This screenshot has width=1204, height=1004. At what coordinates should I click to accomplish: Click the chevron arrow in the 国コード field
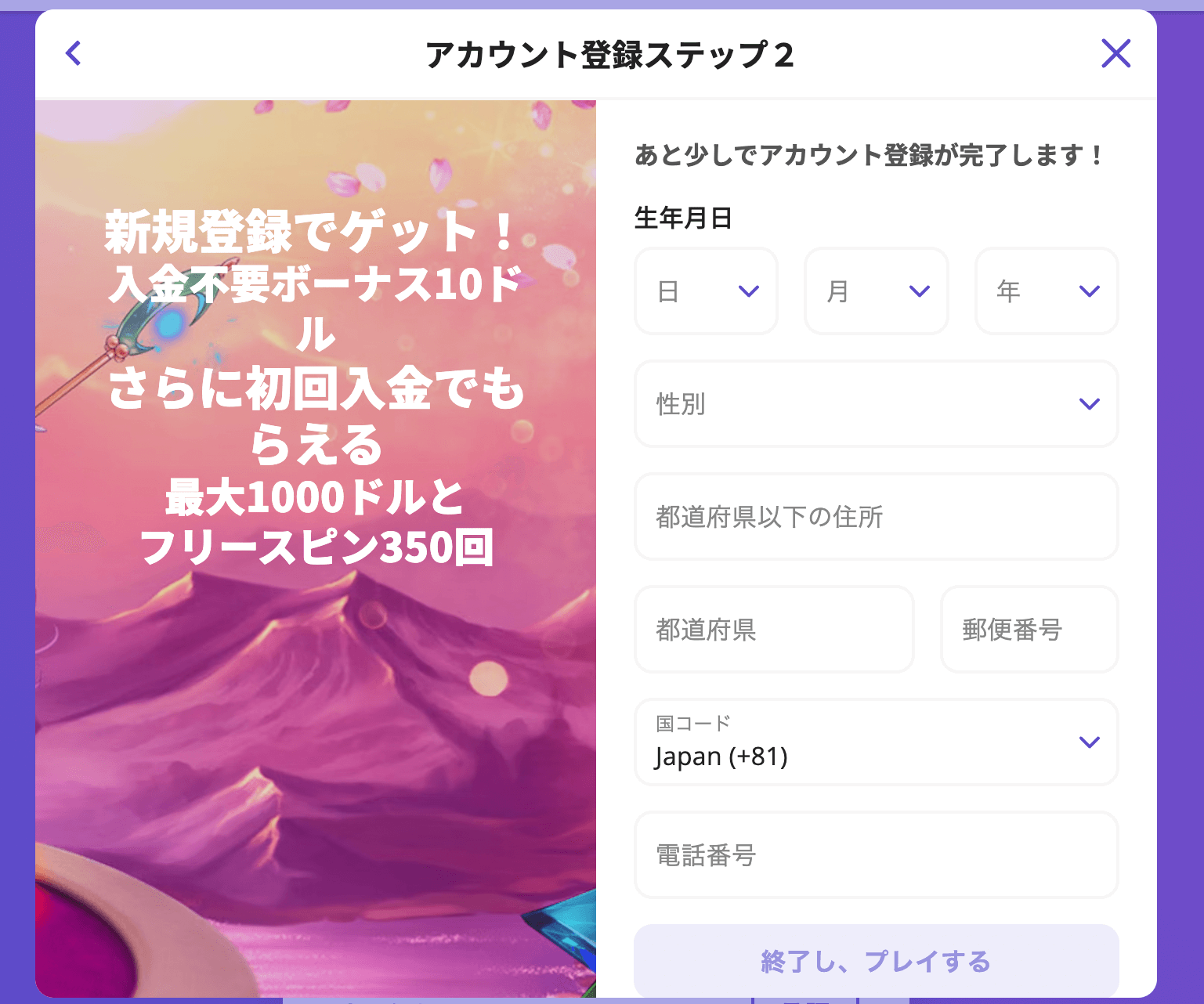point(1090,742)
